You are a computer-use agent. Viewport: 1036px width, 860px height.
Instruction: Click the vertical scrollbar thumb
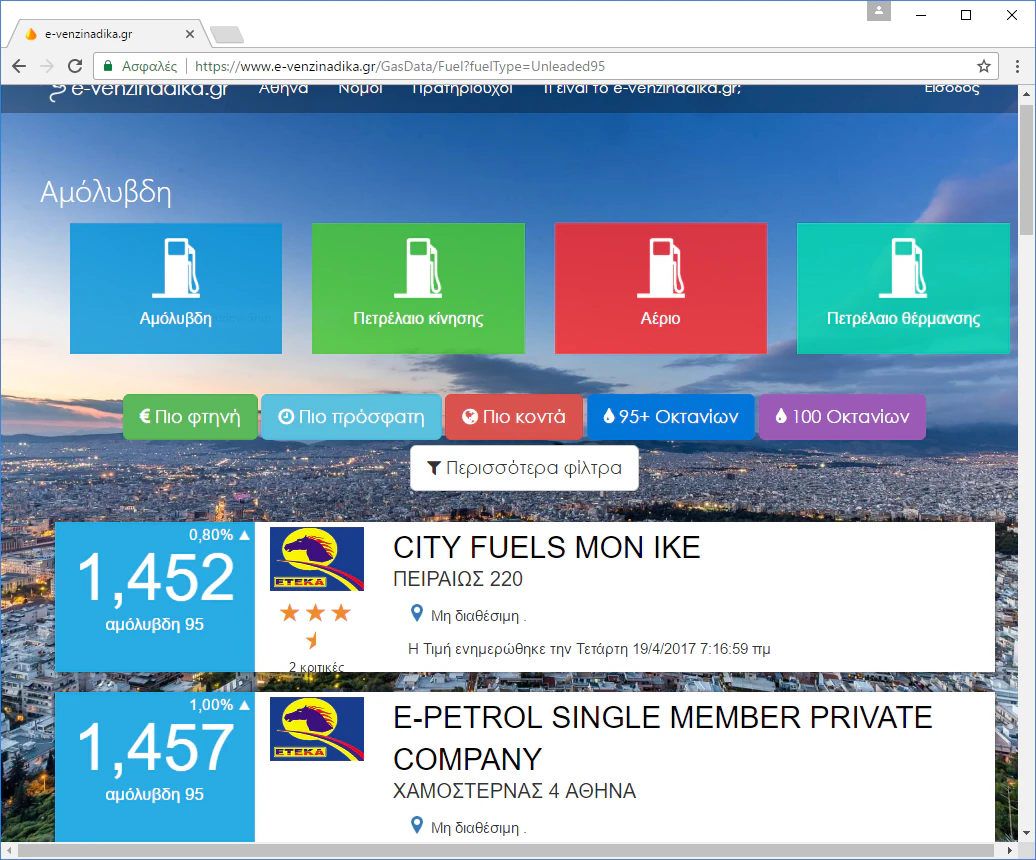click(1026, 169)
